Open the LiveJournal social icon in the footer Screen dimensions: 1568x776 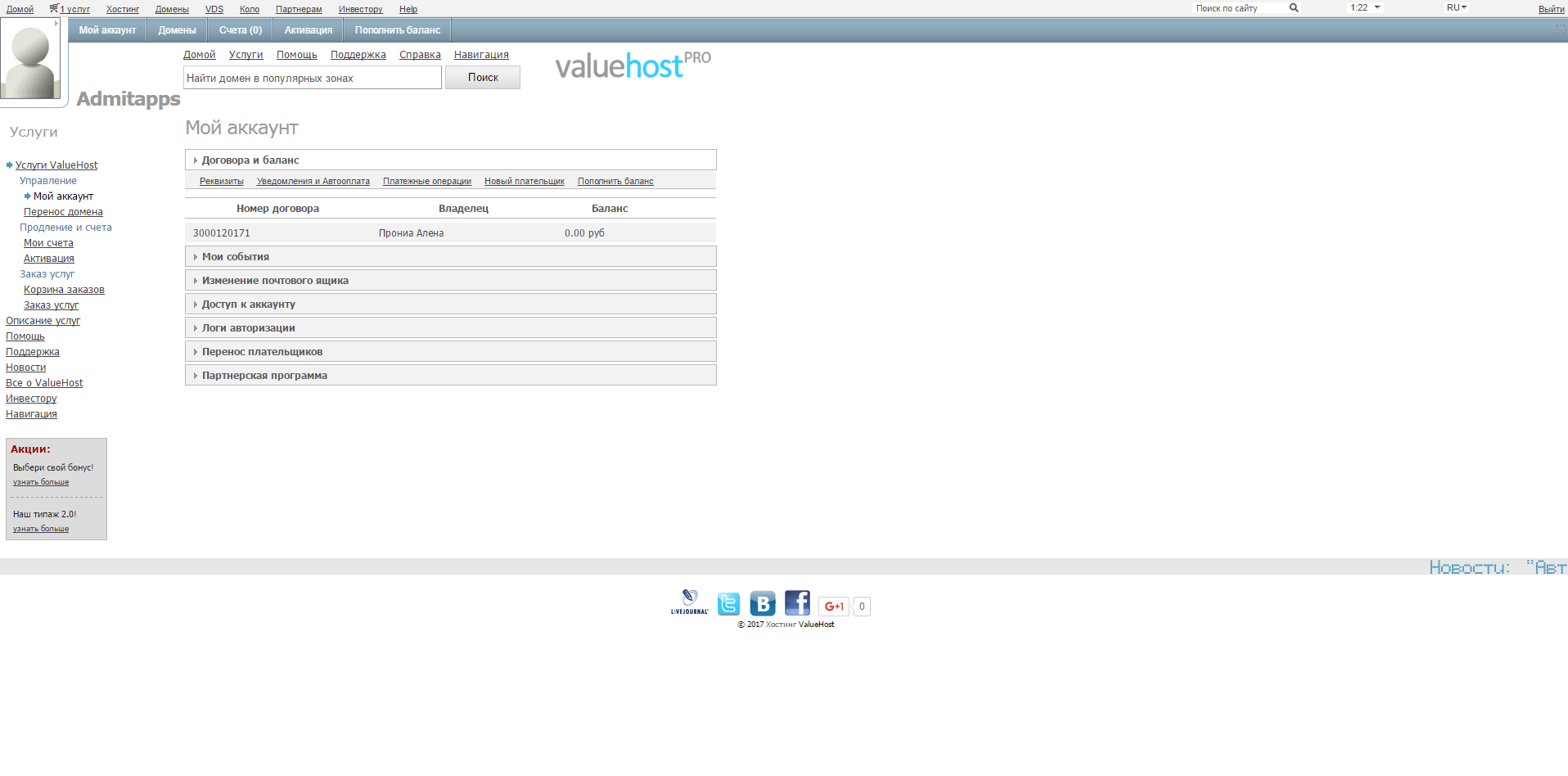pos(690,602)
